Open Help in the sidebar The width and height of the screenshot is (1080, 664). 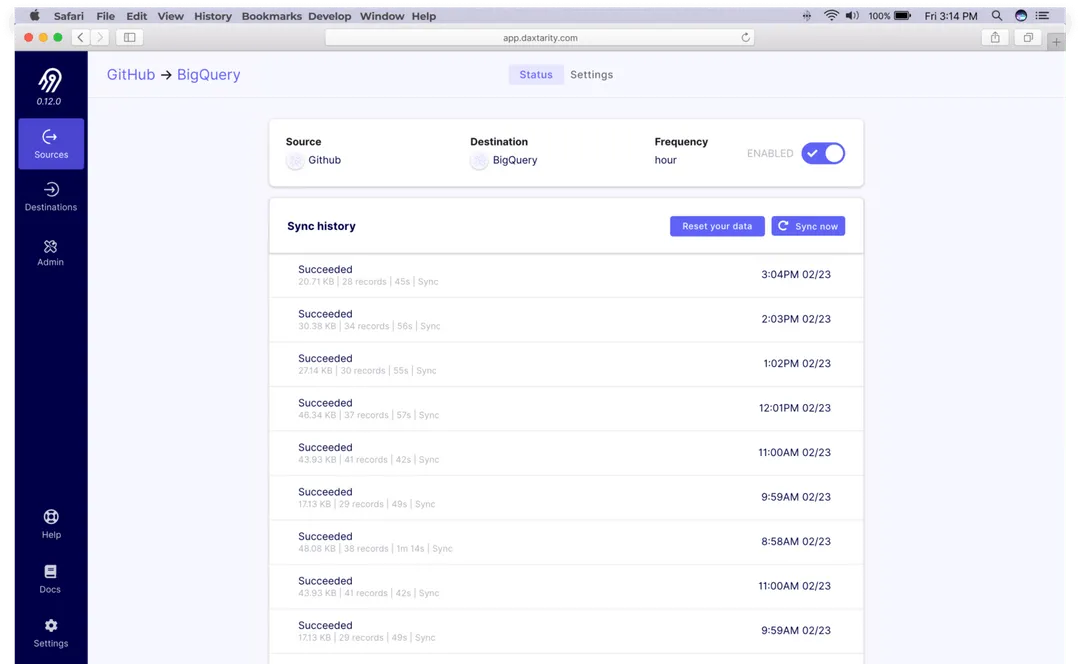(51, 524)
